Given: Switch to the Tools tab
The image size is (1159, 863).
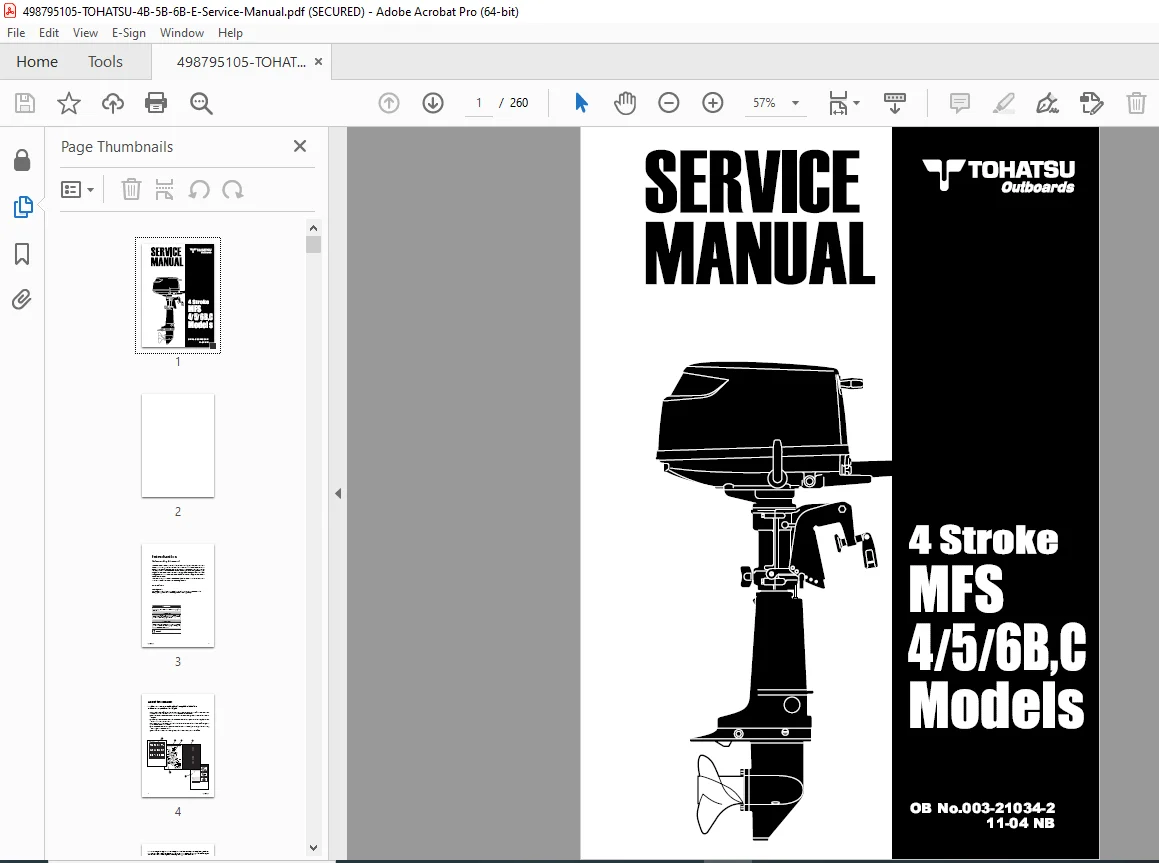Looking at the screenshot, I should pos(105,62).
